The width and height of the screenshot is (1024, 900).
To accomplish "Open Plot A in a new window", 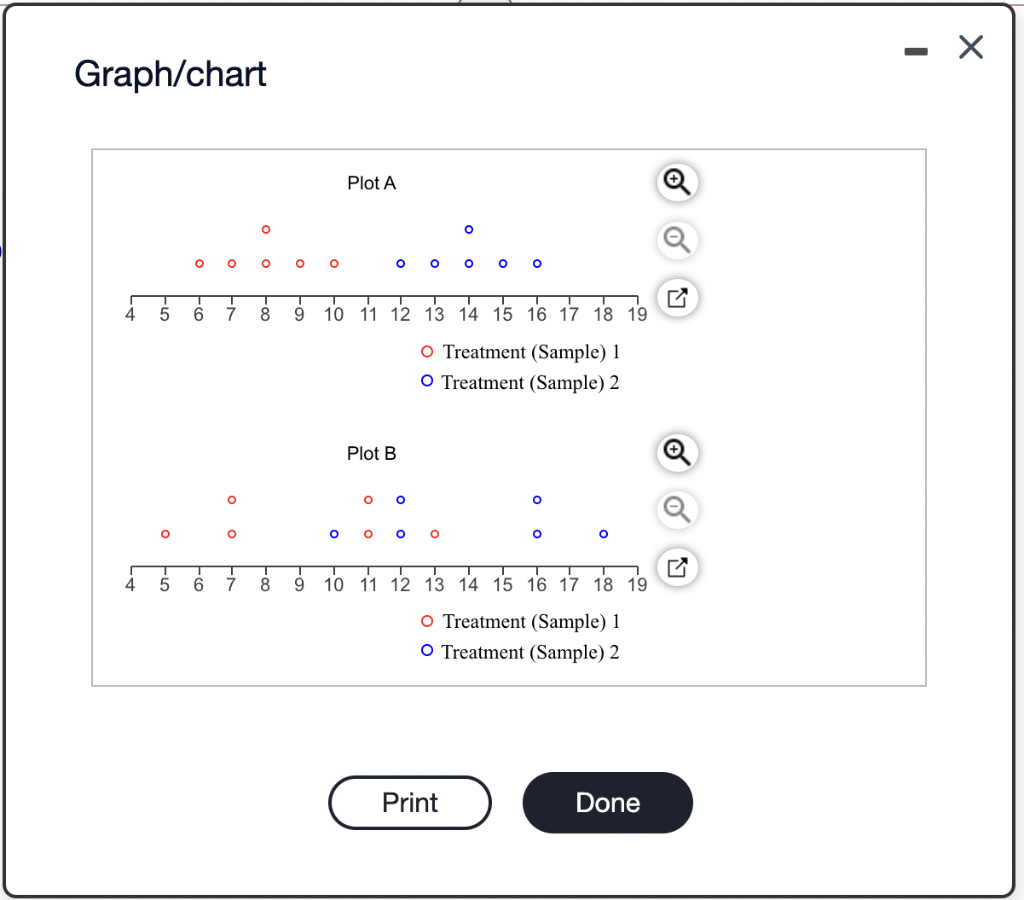I will point(677,297).
